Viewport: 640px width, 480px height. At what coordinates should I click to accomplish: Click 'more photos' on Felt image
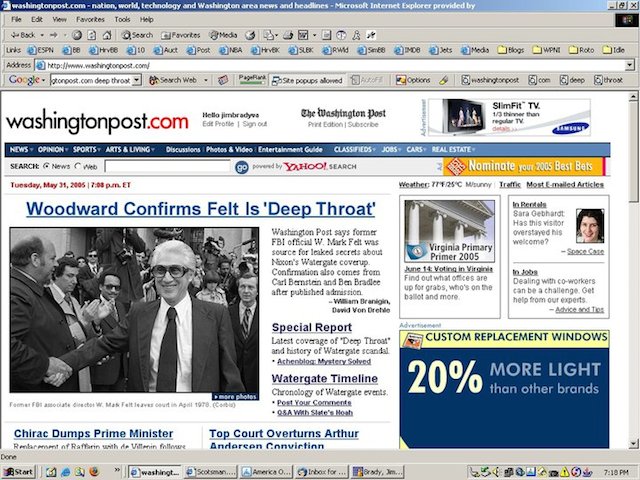235,396
